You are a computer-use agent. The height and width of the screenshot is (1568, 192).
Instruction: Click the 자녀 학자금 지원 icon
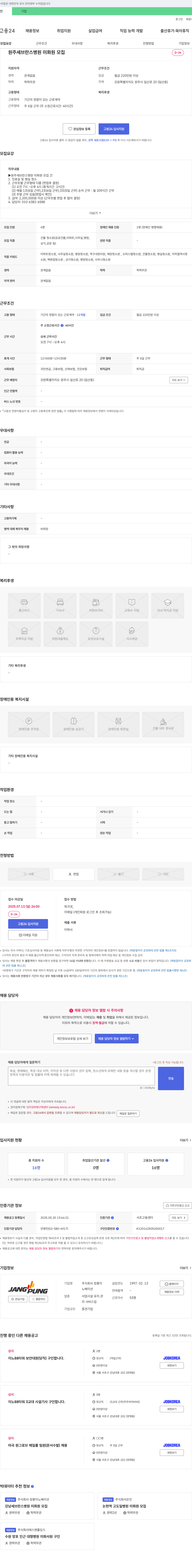pos(168,606)
